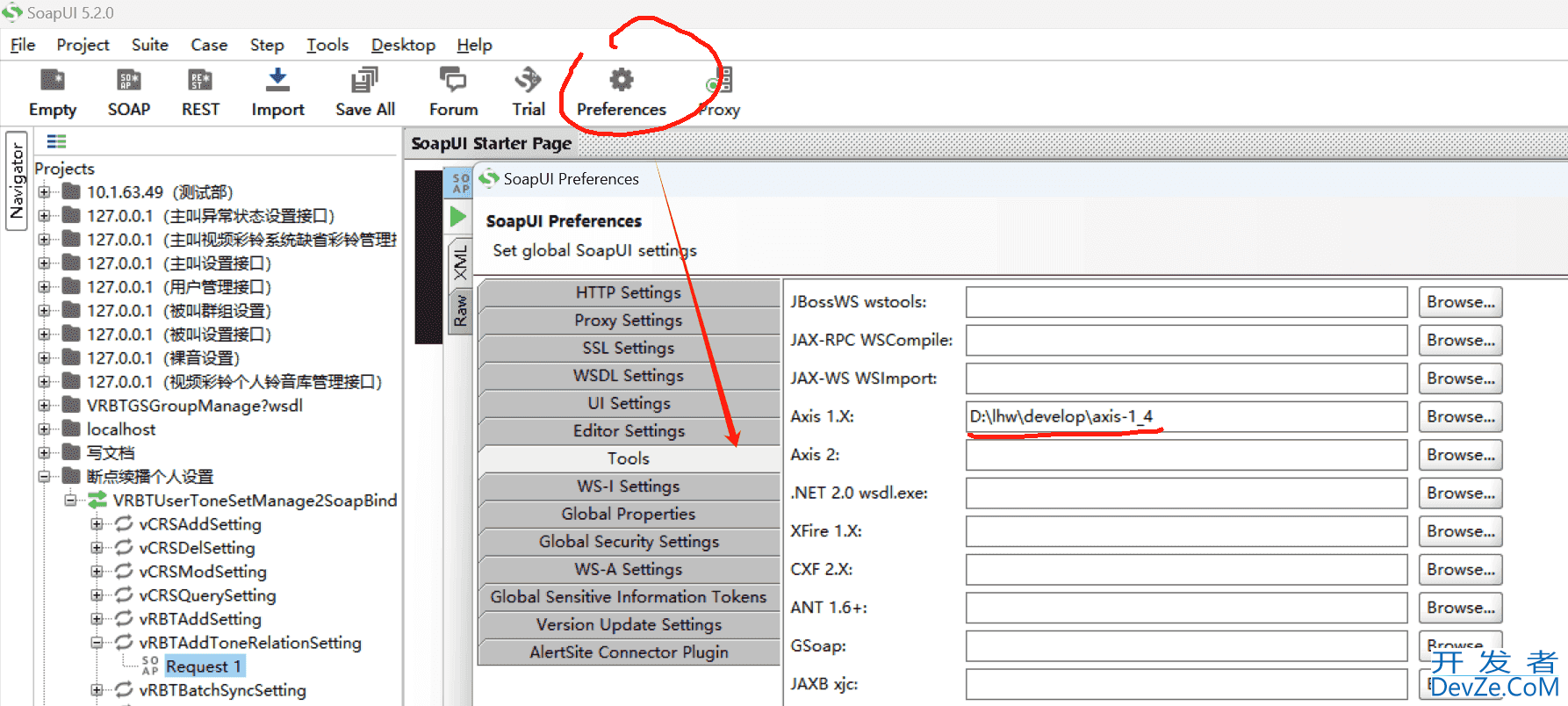The height and width of the screenshot is (706, 1568).
Task: Select the vCRSDelSetting operation icon
Action: 124,548
